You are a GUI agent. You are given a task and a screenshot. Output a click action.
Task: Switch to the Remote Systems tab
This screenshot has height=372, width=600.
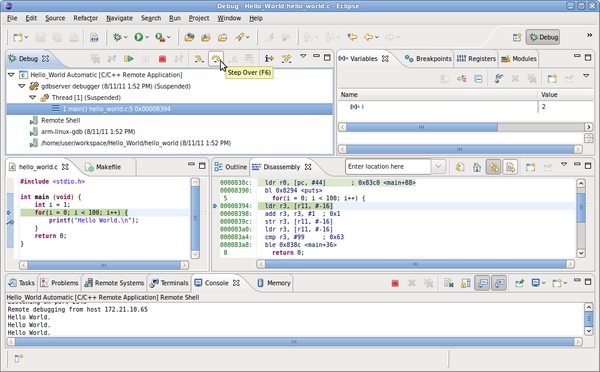pyautogui.click(x=114, y=283)
